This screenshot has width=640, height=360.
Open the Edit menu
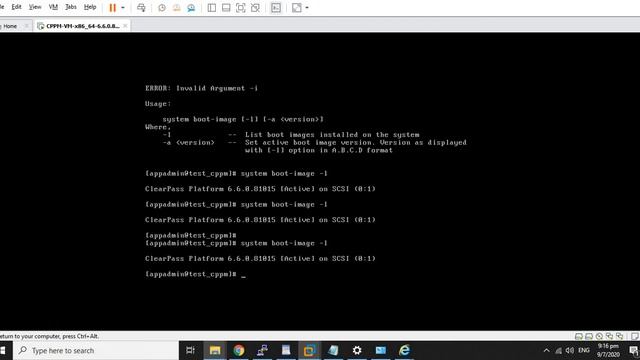16,7
